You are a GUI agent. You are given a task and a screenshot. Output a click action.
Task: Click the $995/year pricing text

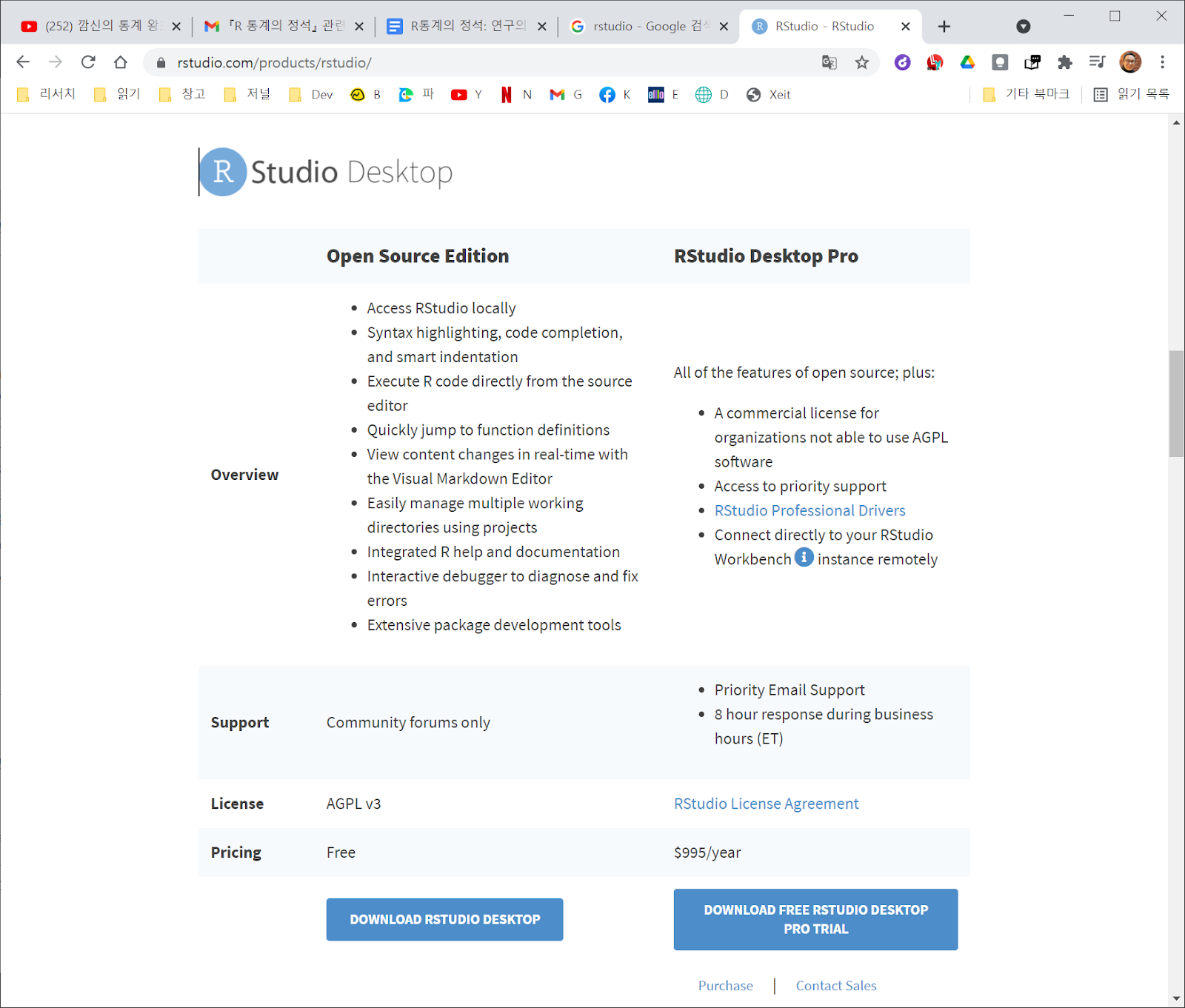click(x=707, y=852)
